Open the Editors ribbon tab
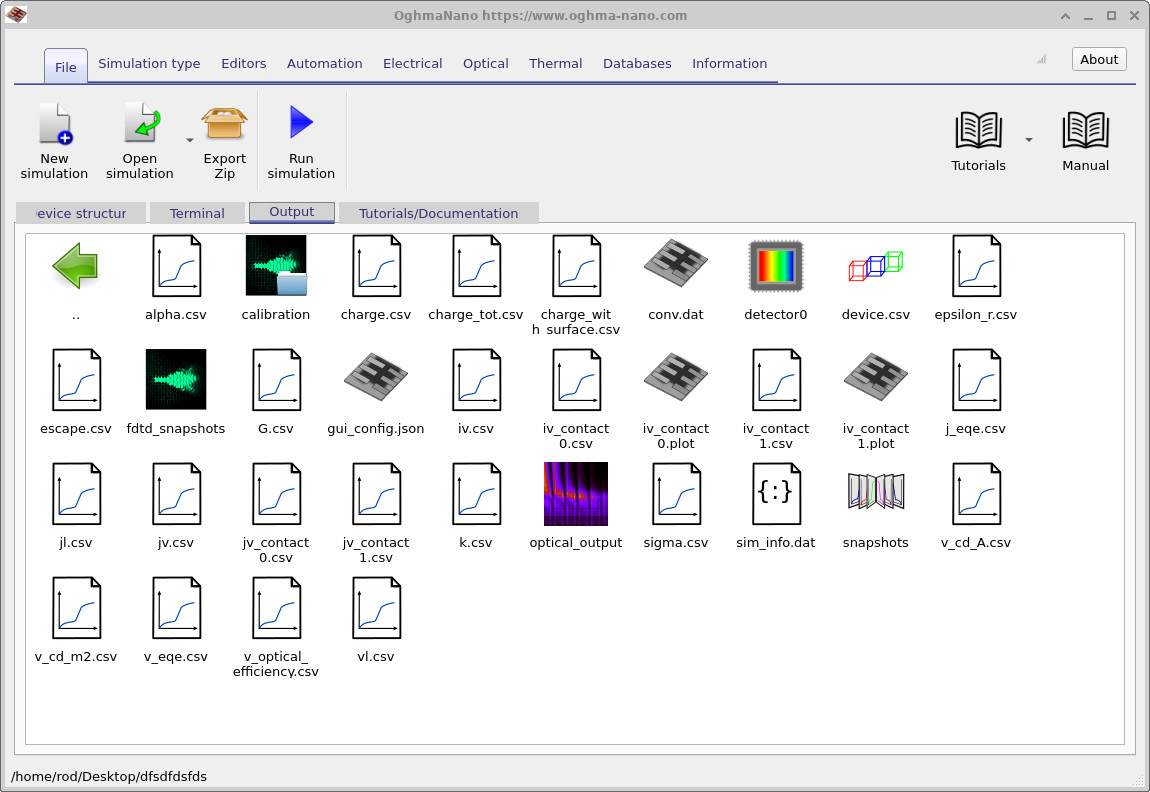1150x792 pixels. [243, 64]
